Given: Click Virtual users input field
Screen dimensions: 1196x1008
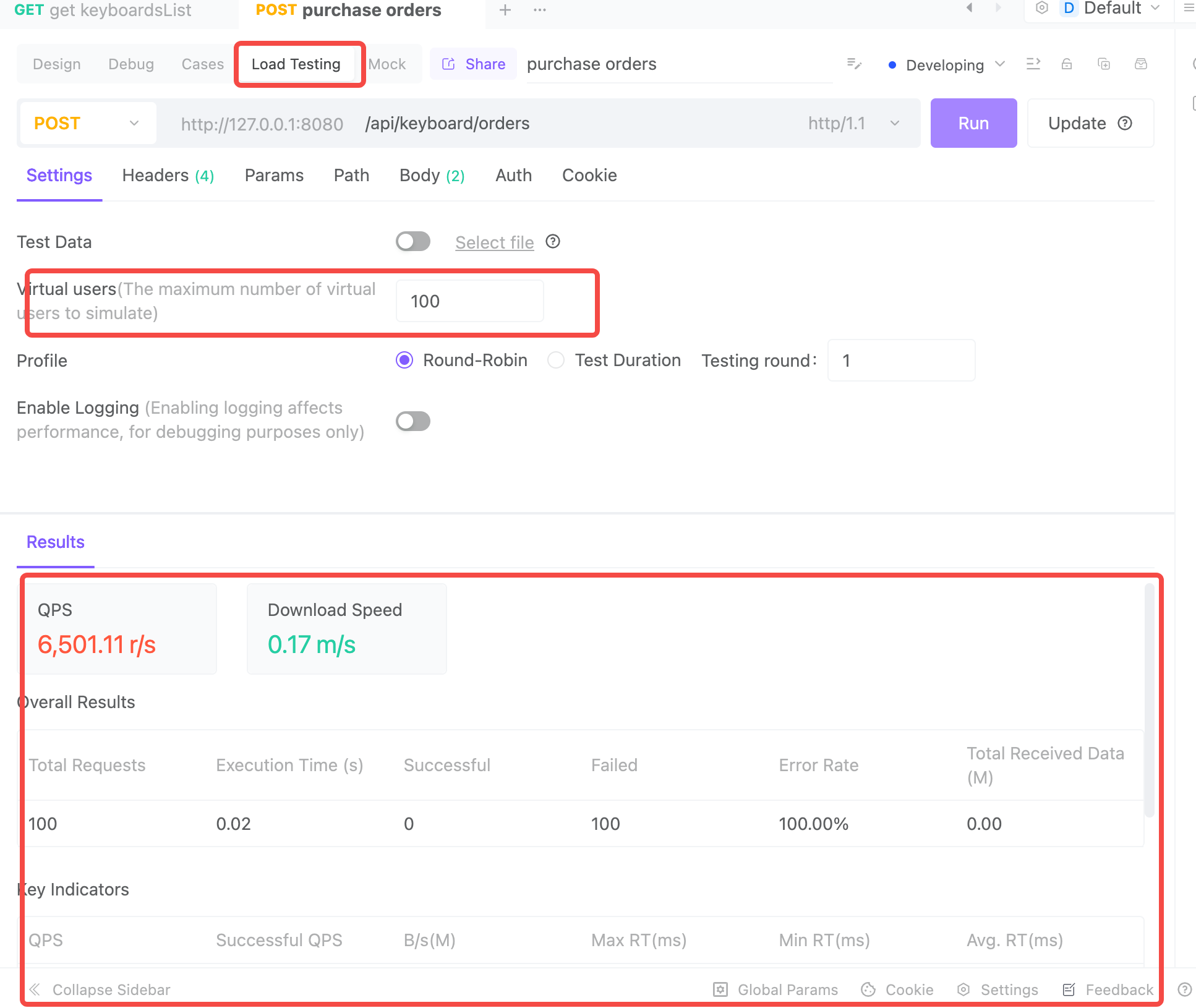Looking at the screenshot, I should (x=470, y=301).
